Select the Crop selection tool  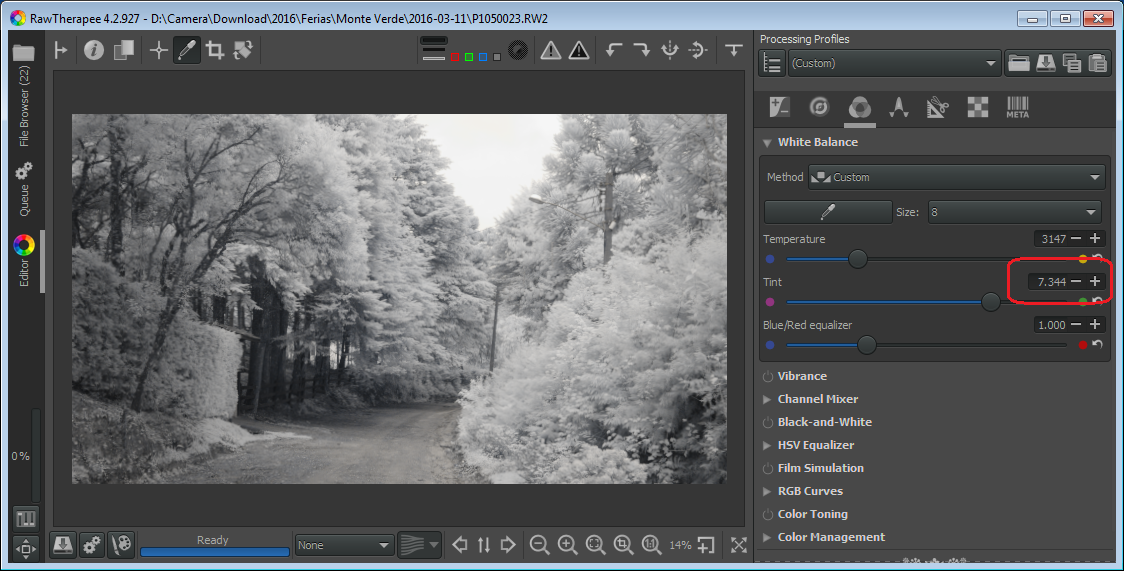click(x=214, y=50)
